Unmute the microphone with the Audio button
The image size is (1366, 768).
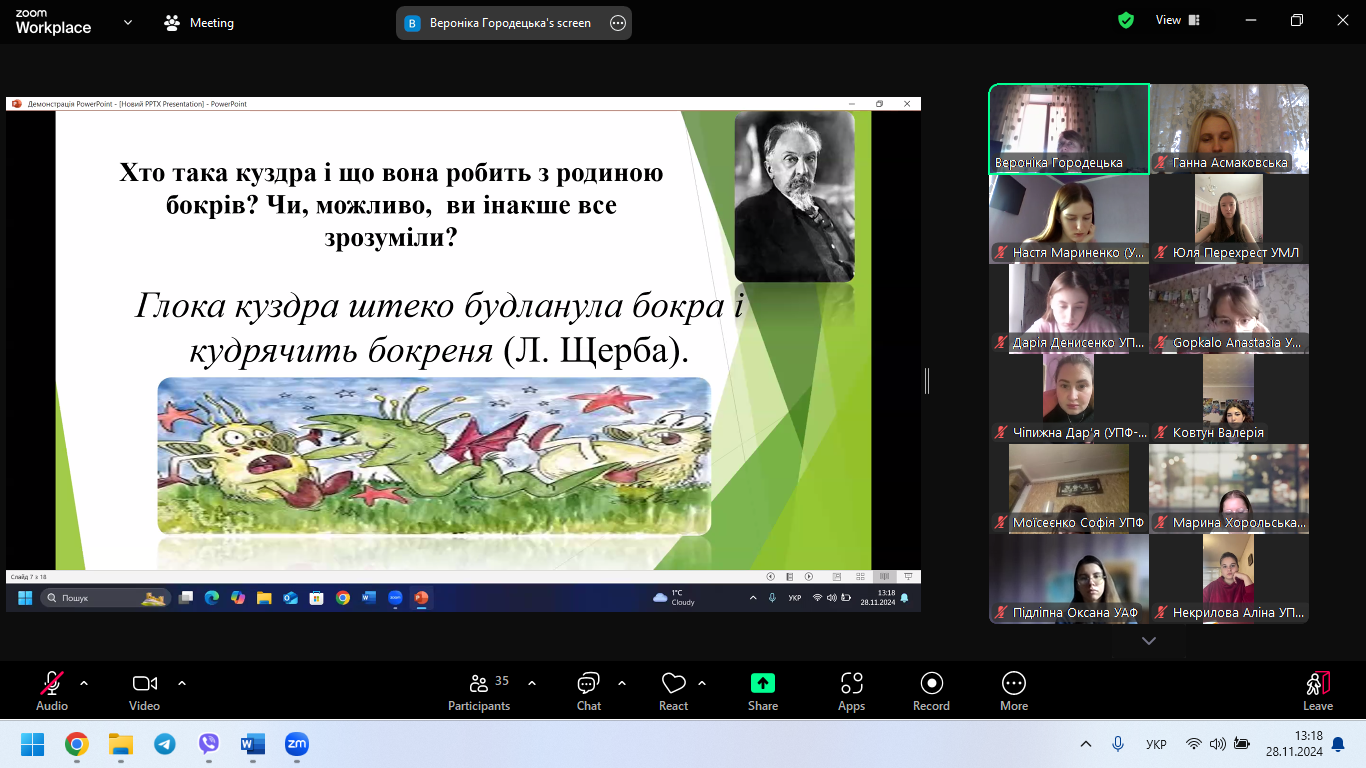click(x=52, y=692)
